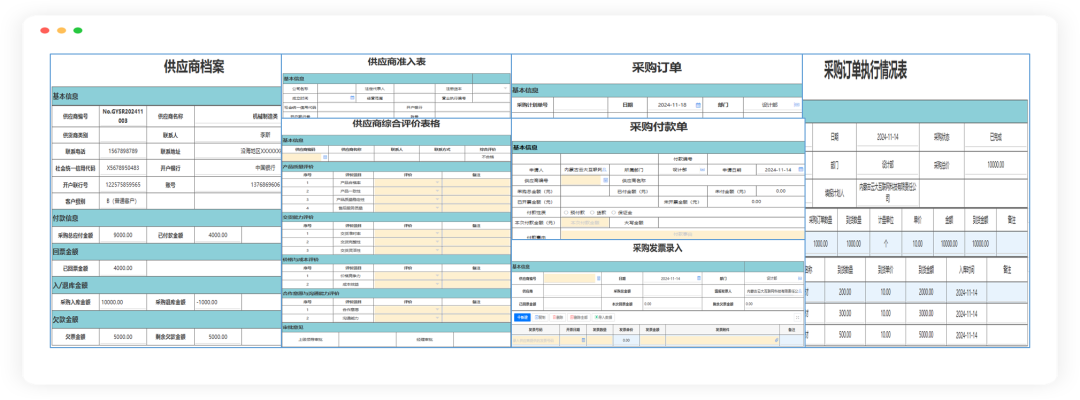Select 保证金 payment type radio
The height and width of the screenshot is (400, 1080).
click(x=614, y=212)
